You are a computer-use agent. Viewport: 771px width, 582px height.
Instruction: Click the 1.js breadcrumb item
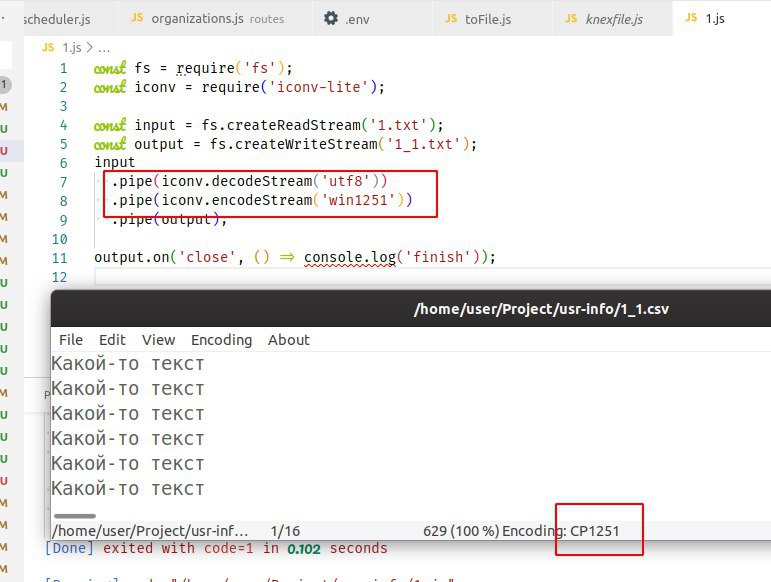point(72,48)
